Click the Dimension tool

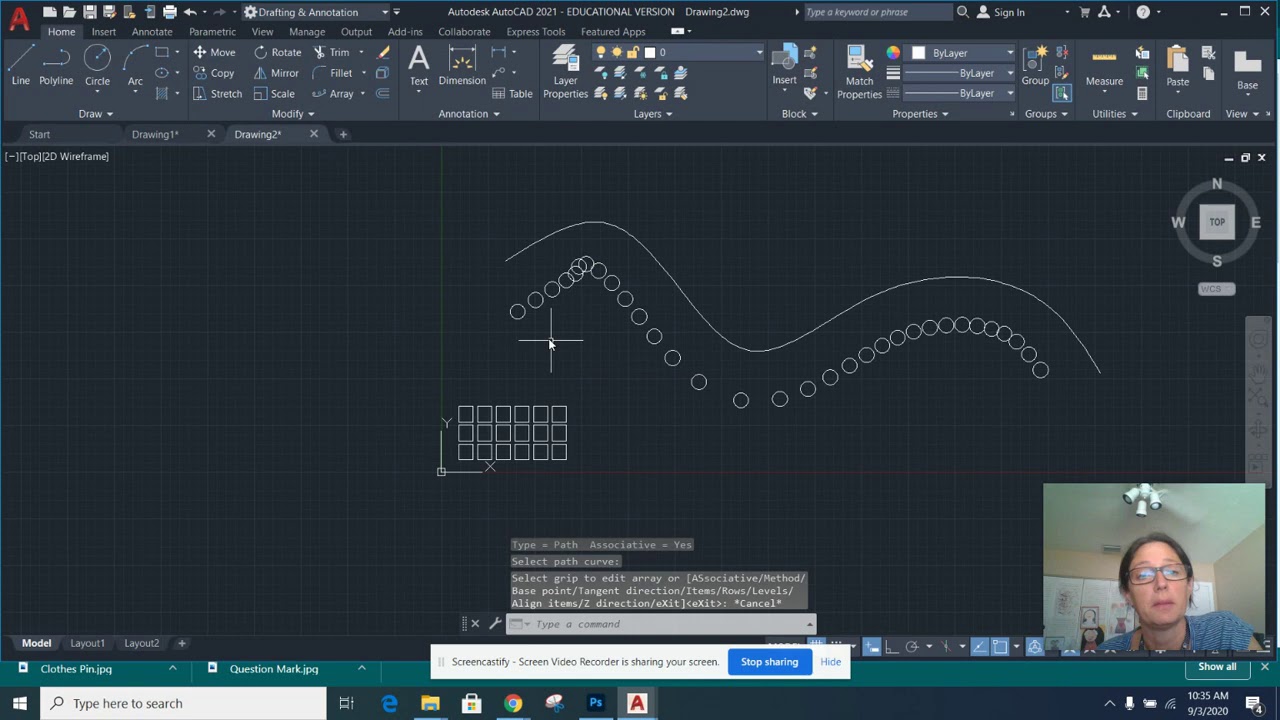462,66
